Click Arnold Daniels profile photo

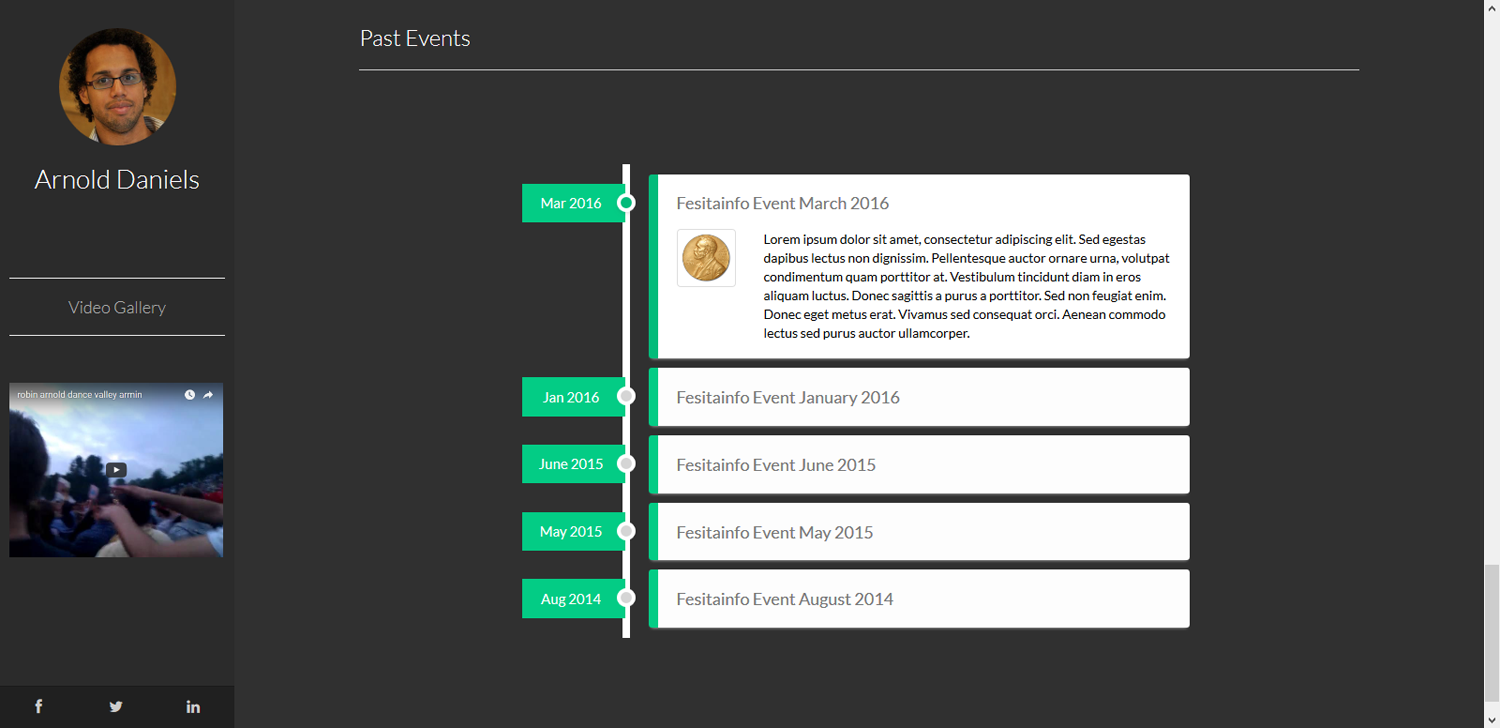(117, 87)
